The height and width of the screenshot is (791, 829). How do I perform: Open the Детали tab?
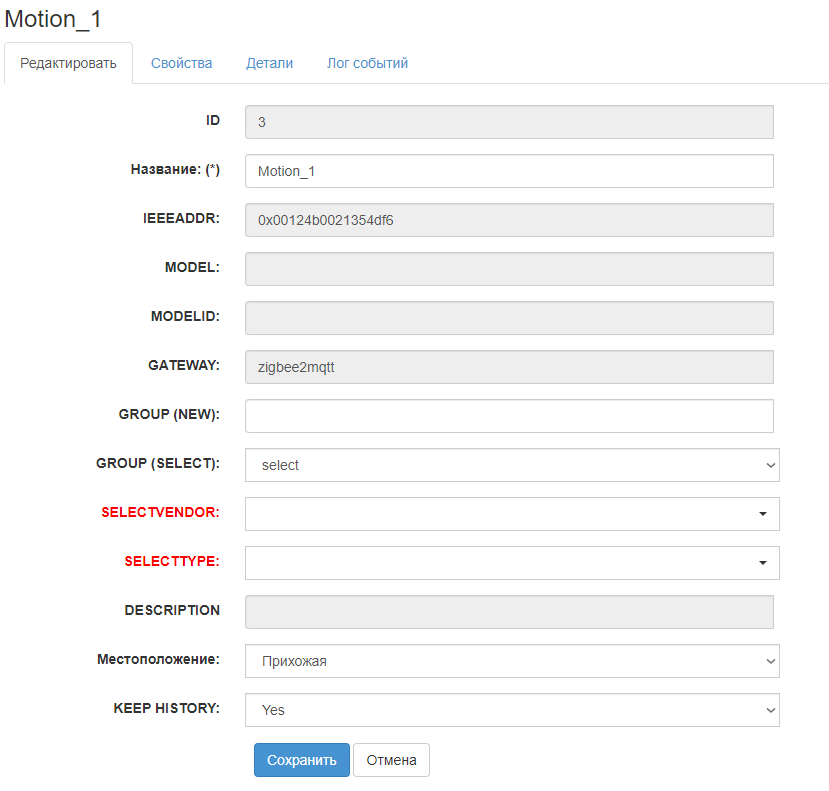click(x=269, y=63)
